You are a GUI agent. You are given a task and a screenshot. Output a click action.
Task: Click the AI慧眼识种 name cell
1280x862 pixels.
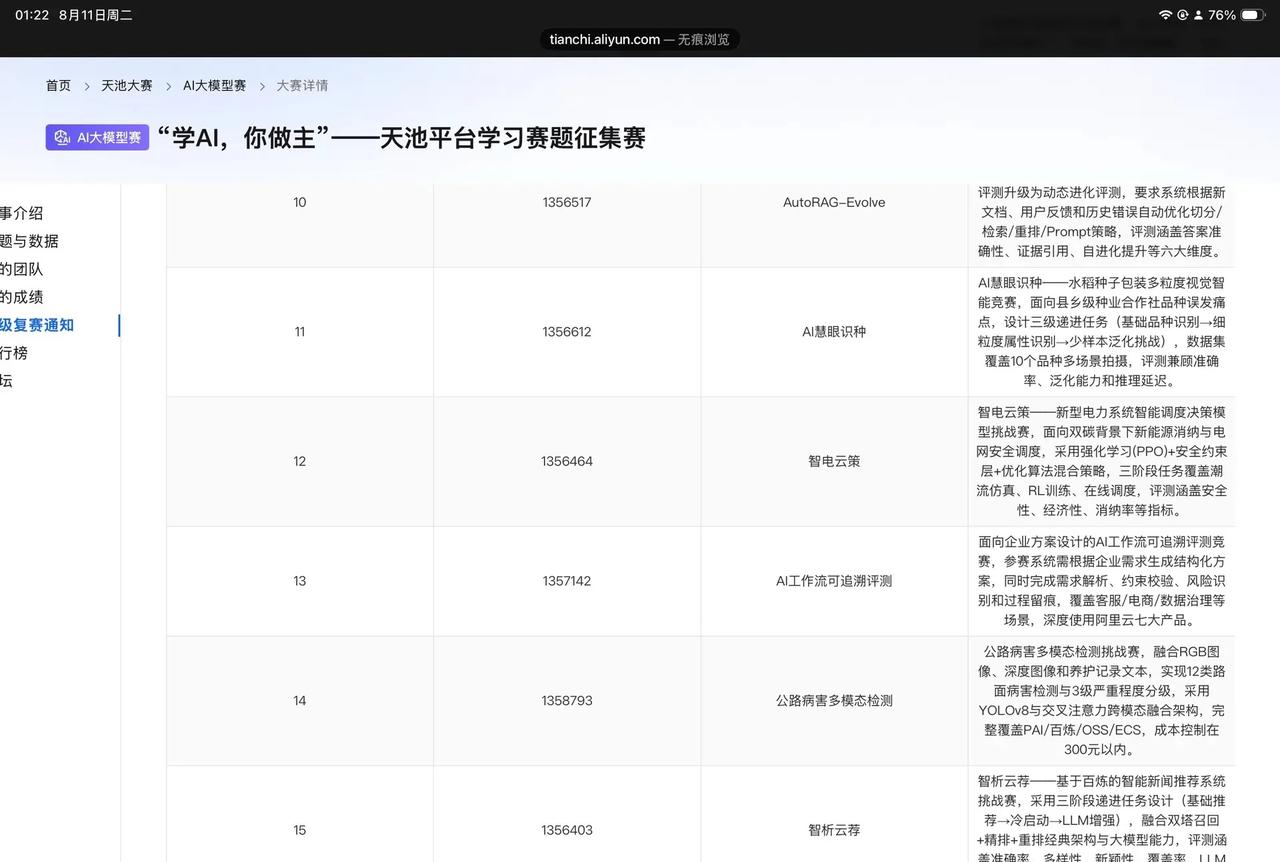834,332
